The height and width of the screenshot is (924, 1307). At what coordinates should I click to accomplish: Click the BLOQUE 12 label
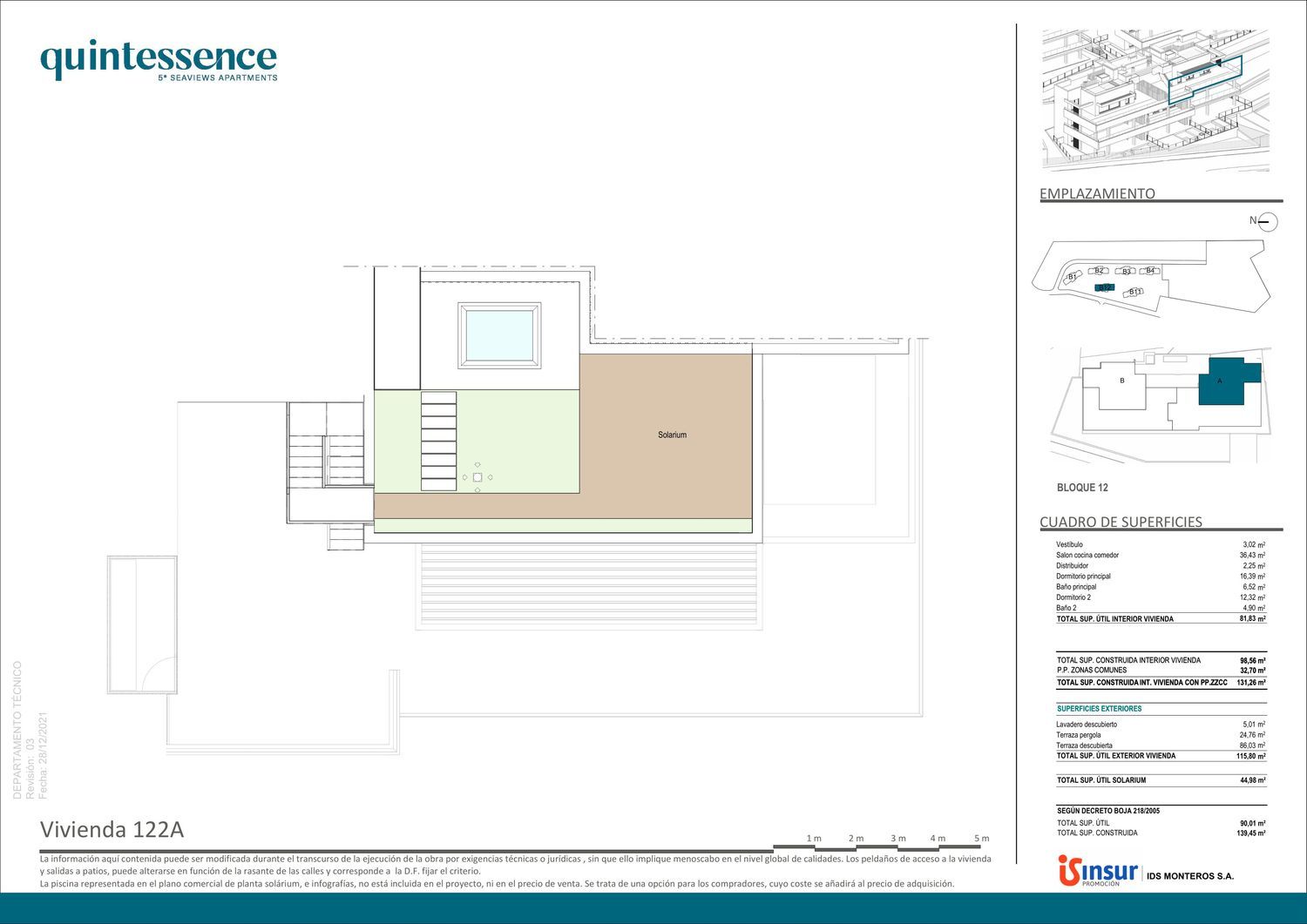(1082, 488)
